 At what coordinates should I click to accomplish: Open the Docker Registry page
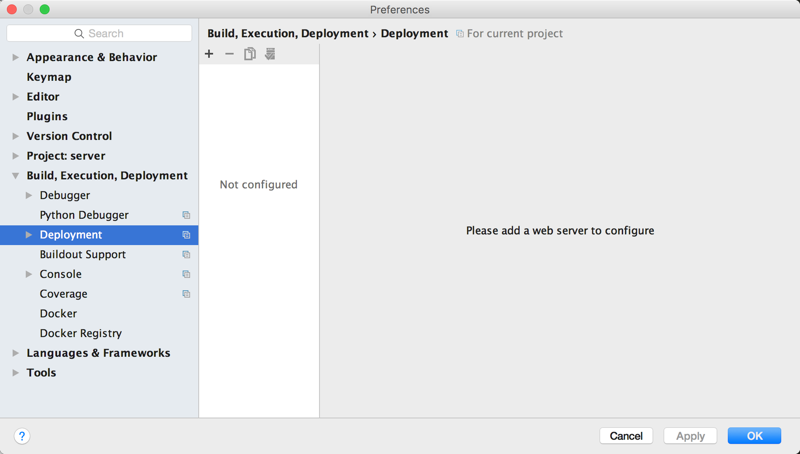click(80, 333)
